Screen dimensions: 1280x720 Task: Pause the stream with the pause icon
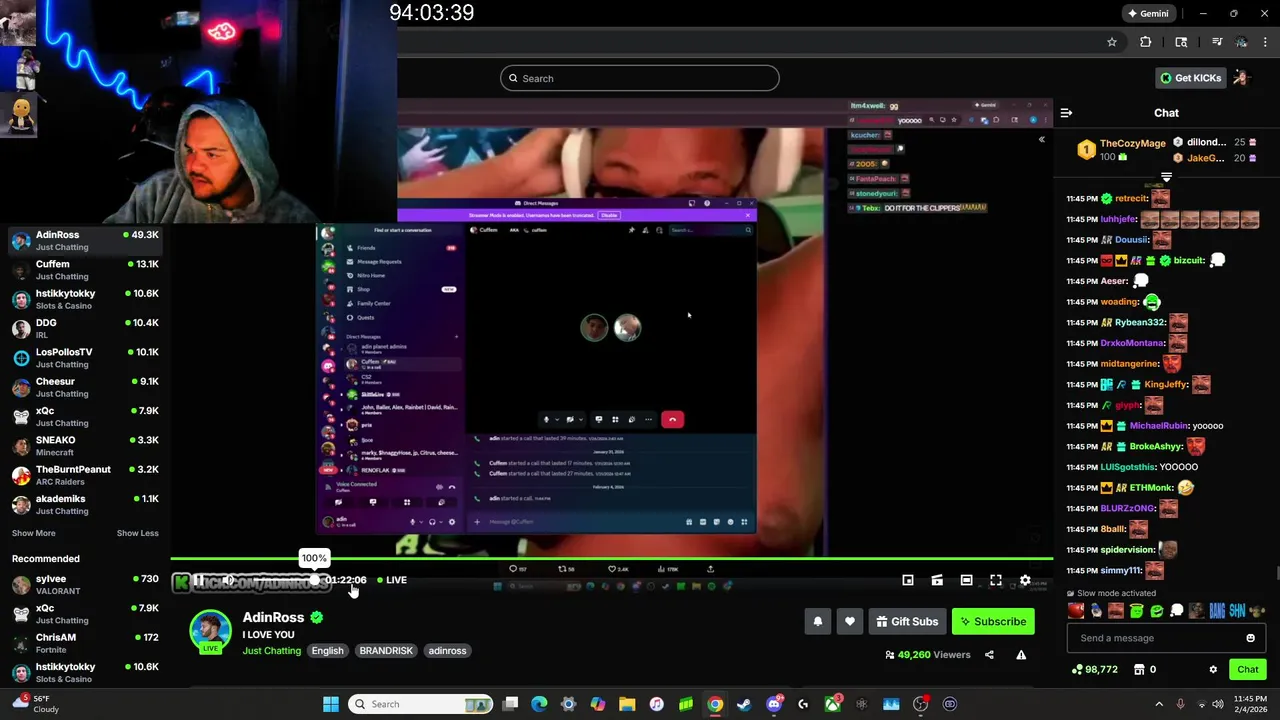click(199, 580)
